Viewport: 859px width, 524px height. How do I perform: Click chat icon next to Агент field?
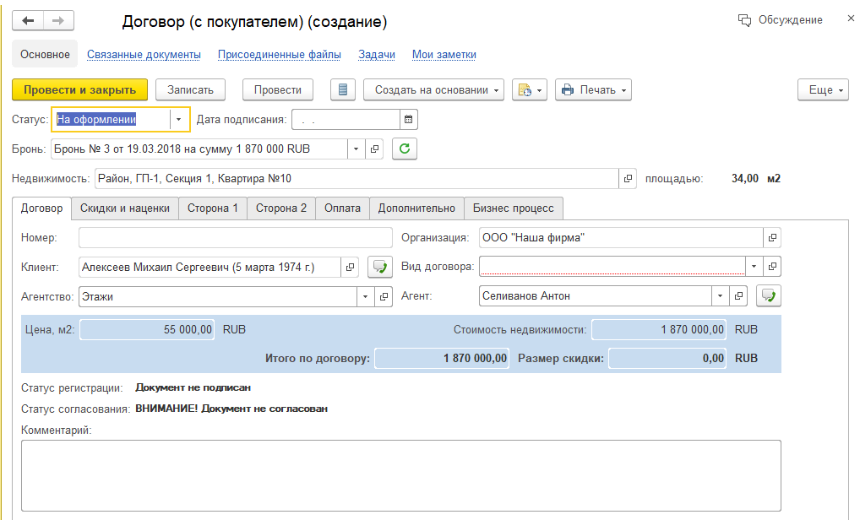coord(768,296)
